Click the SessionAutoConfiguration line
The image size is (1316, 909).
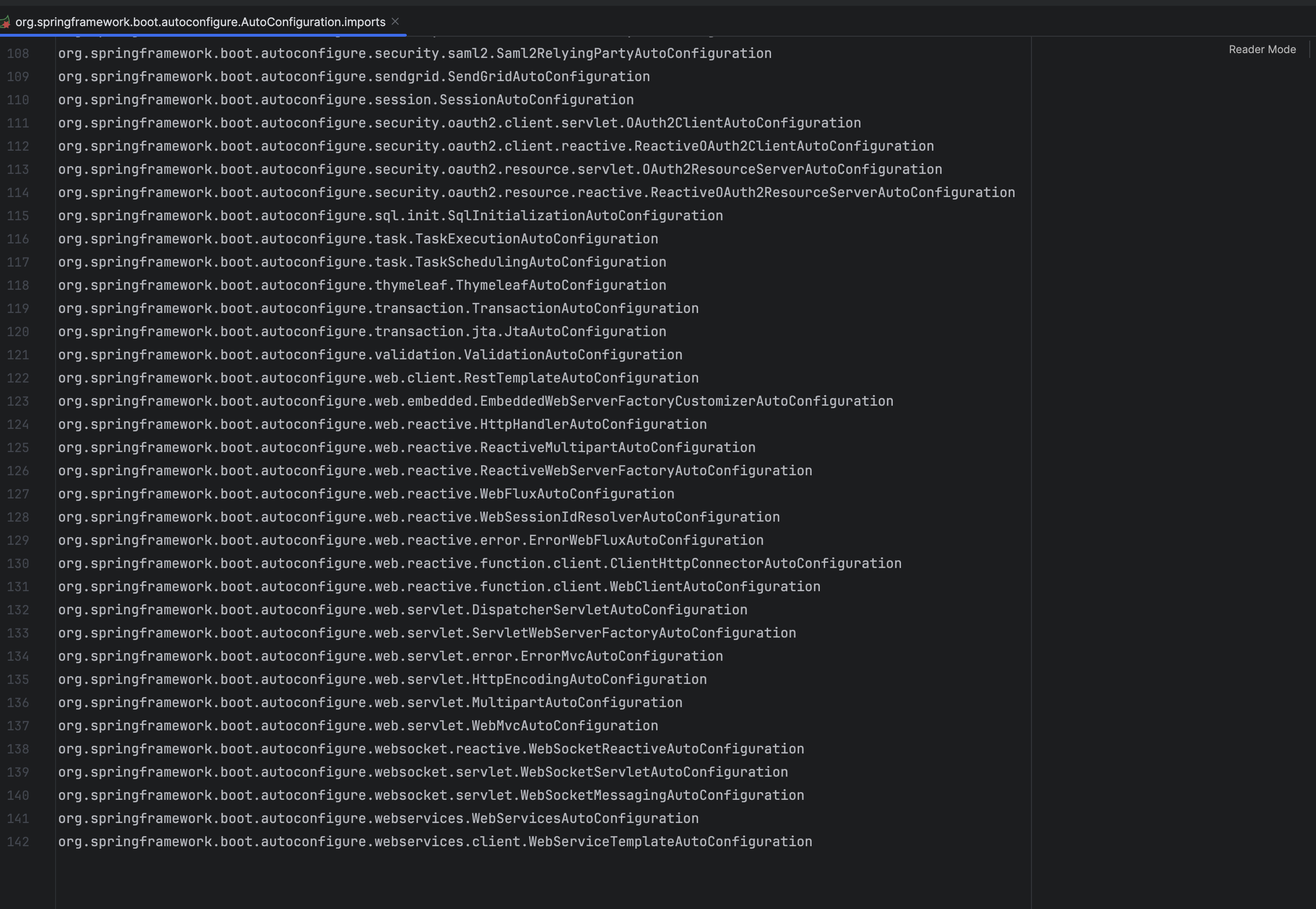tap(346, 100)
